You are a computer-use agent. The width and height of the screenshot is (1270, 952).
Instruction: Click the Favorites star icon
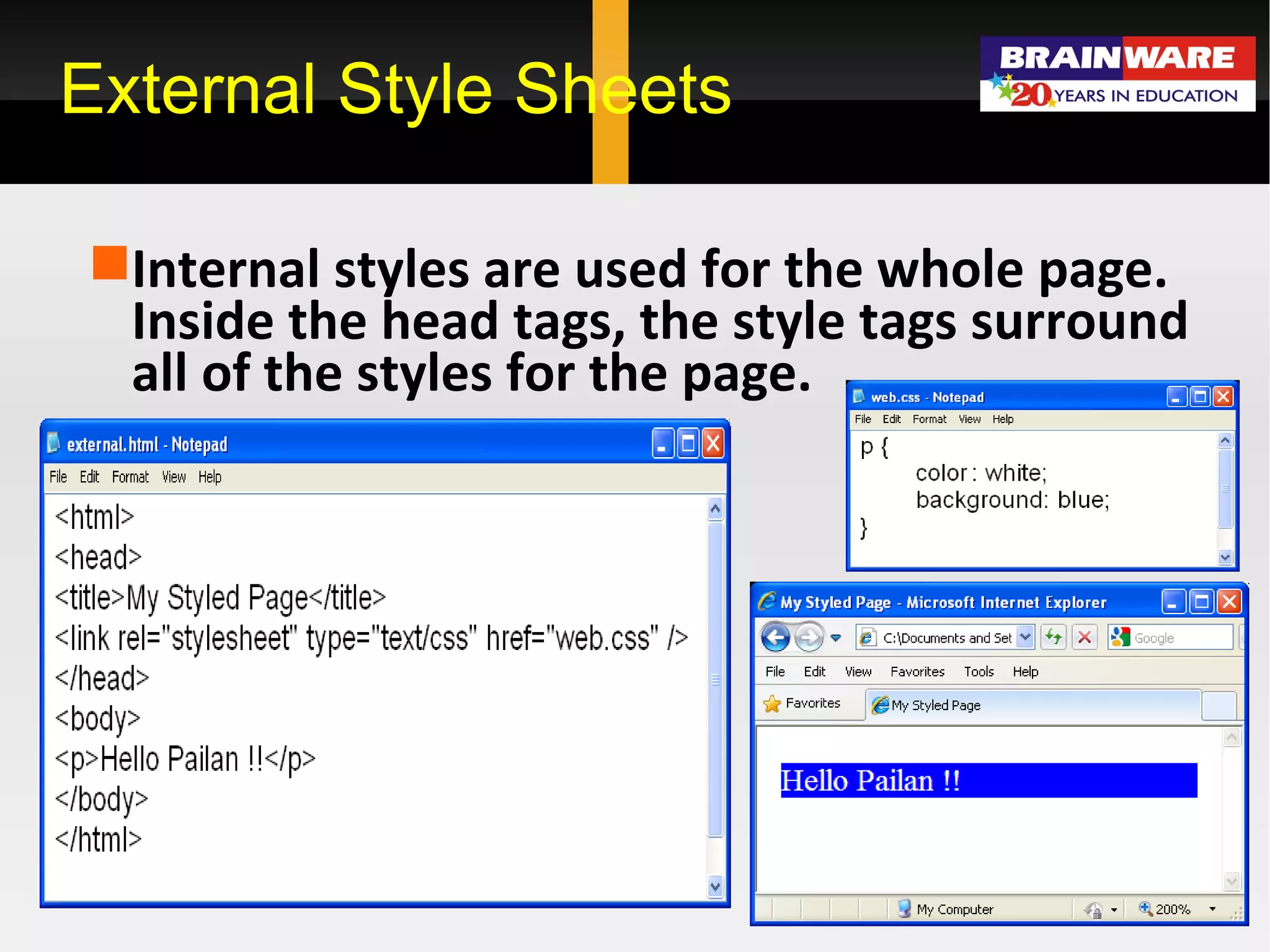pos(772,704)
